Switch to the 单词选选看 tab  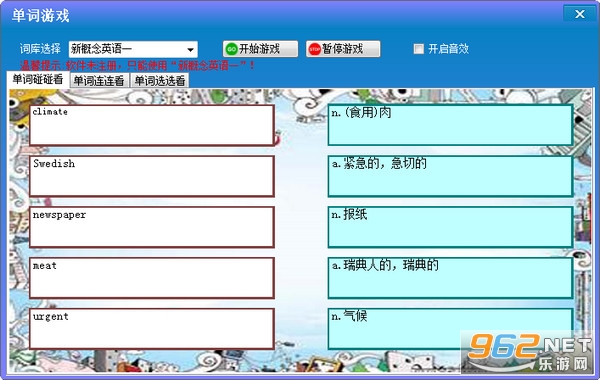pyautogui.click(x=160, y=81)
